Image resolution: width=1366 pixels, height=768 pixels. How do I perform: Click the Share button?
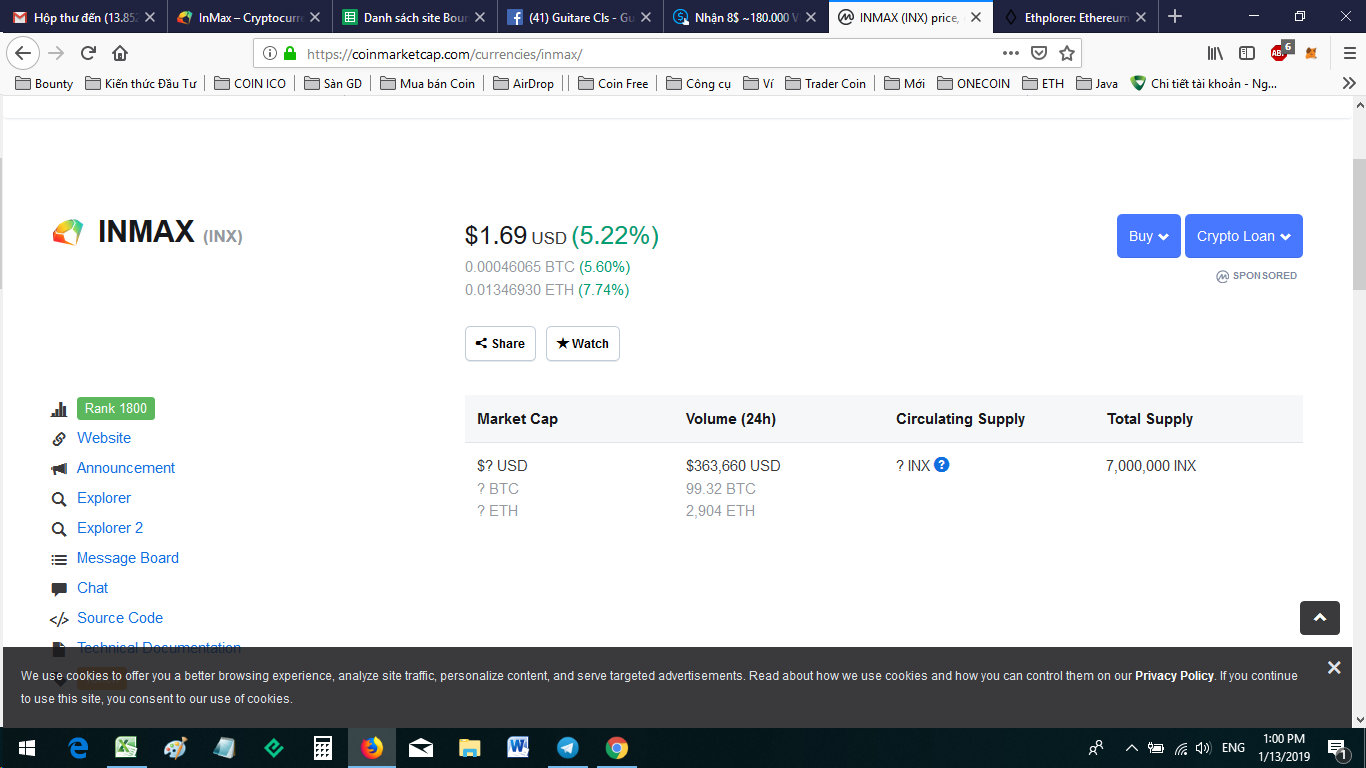[500, 343]
